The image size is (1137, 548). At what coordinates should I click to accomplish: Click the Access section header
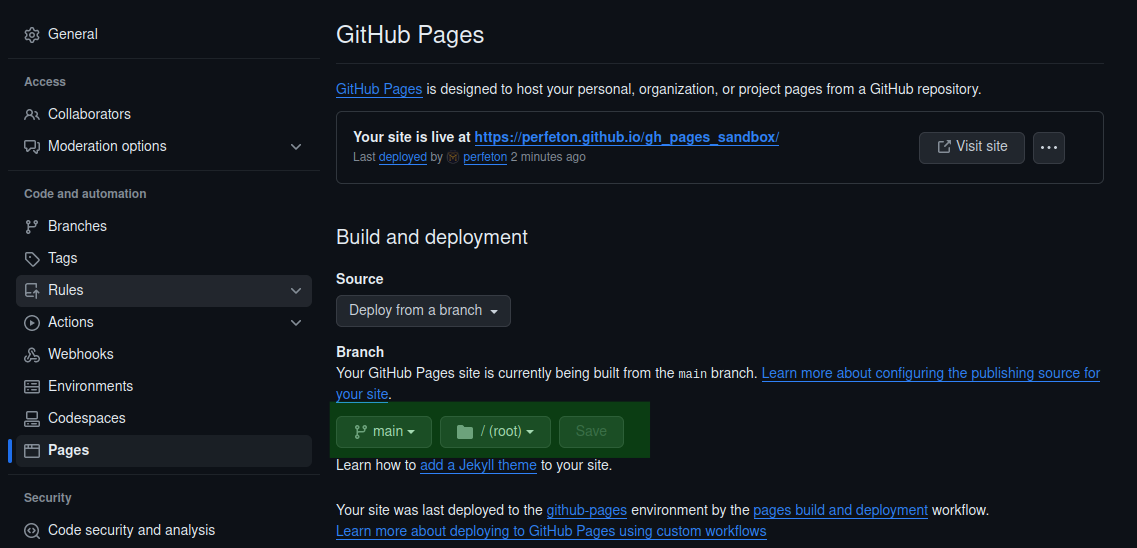(x=45, y=83)
